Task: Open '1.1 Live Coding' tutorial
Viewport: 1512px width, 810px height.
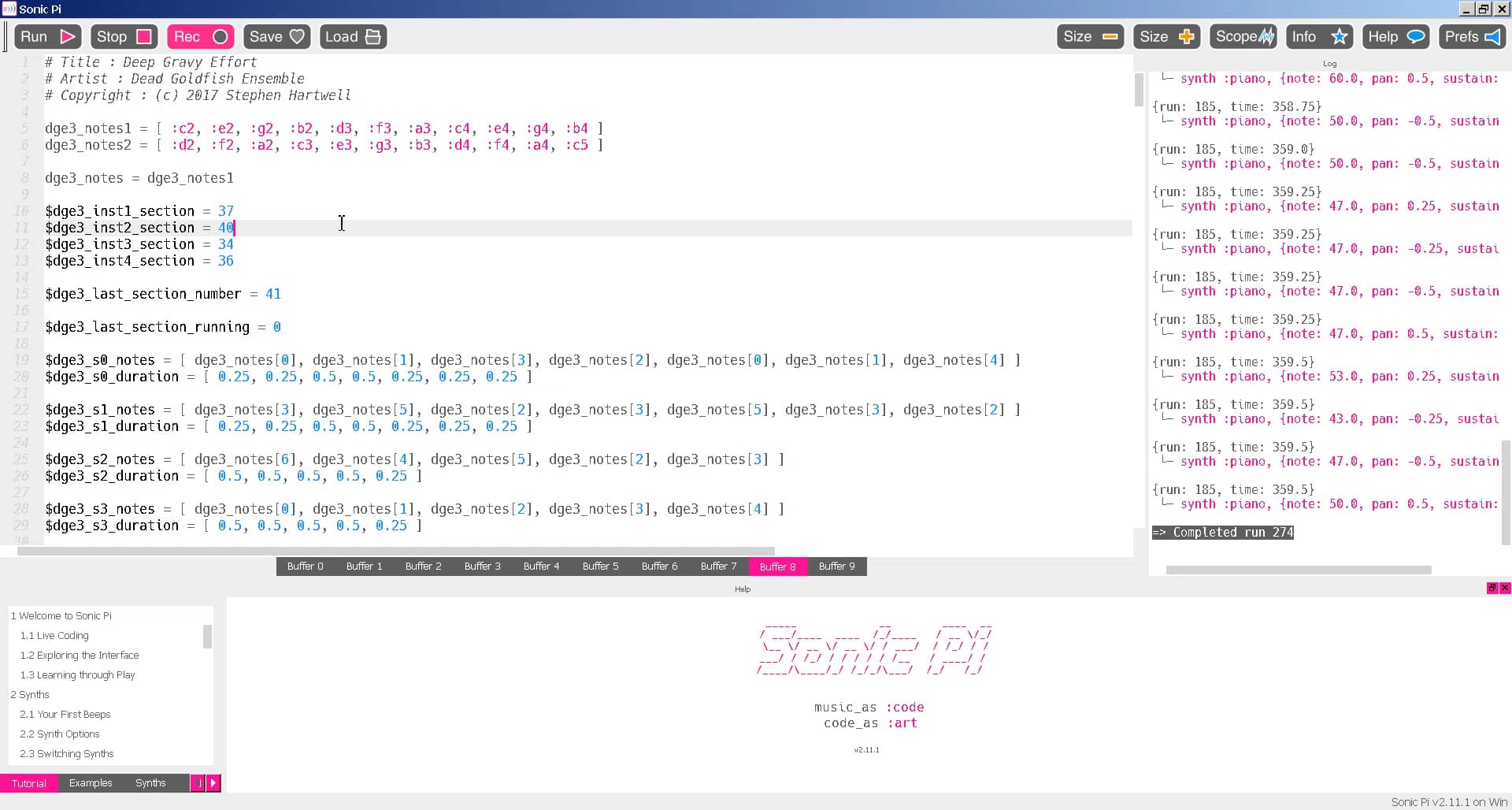Action: [x=54, y=636]
